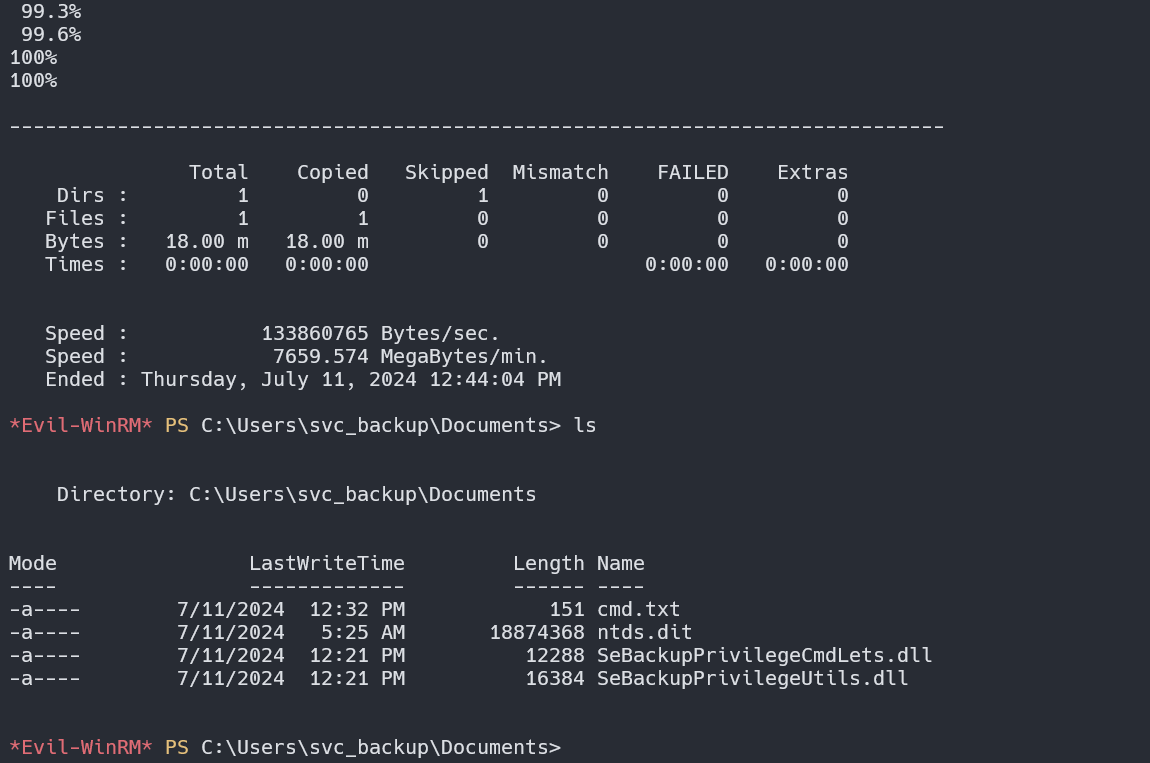The height and width of the screenshot is (763, 1150).
Task: Click the "Mismatch" column header
Action: point(560,172)
